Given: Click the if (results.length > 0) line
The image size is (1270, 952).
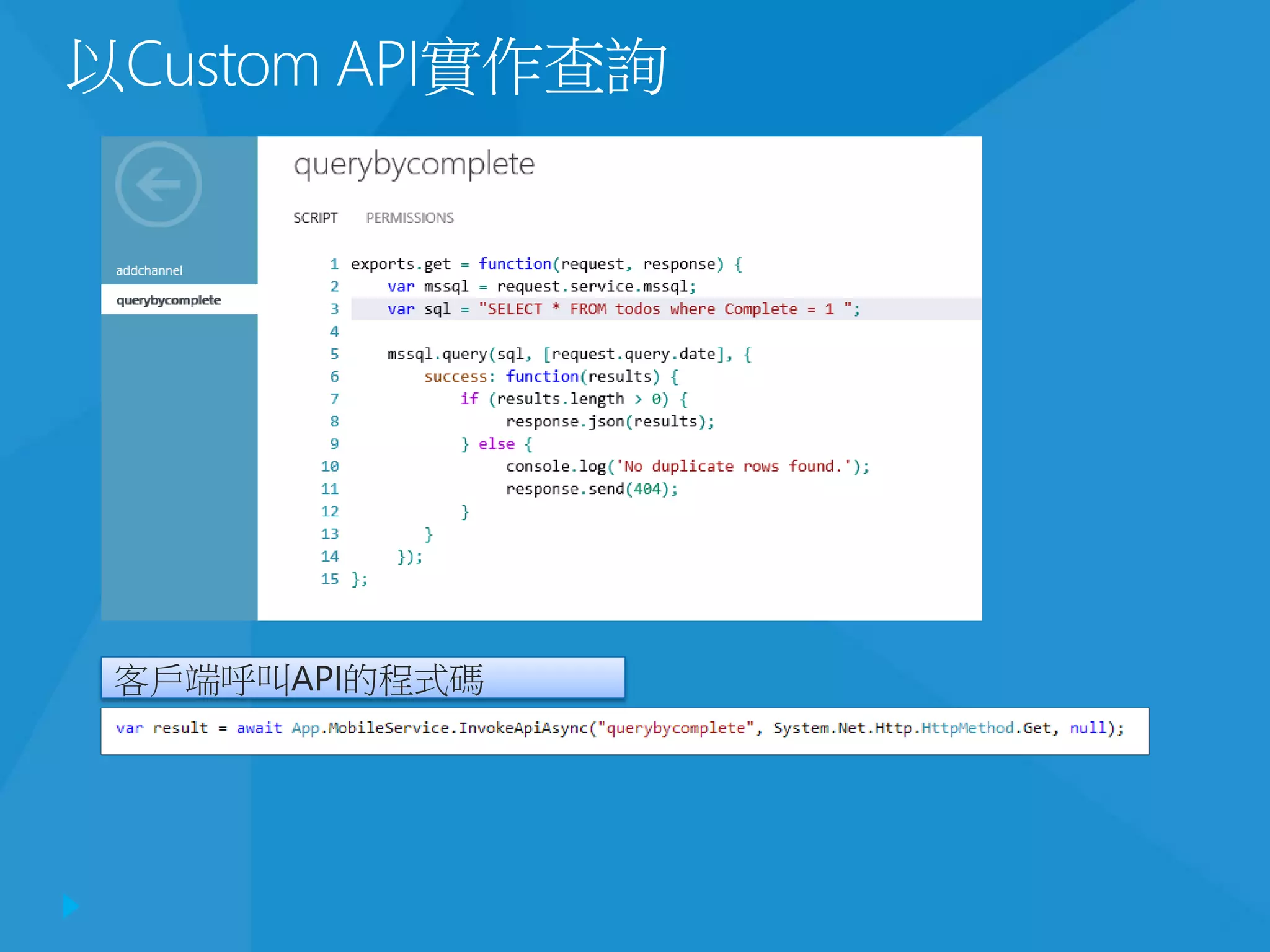Looking at the screenshot, I should tap(574, 399).
